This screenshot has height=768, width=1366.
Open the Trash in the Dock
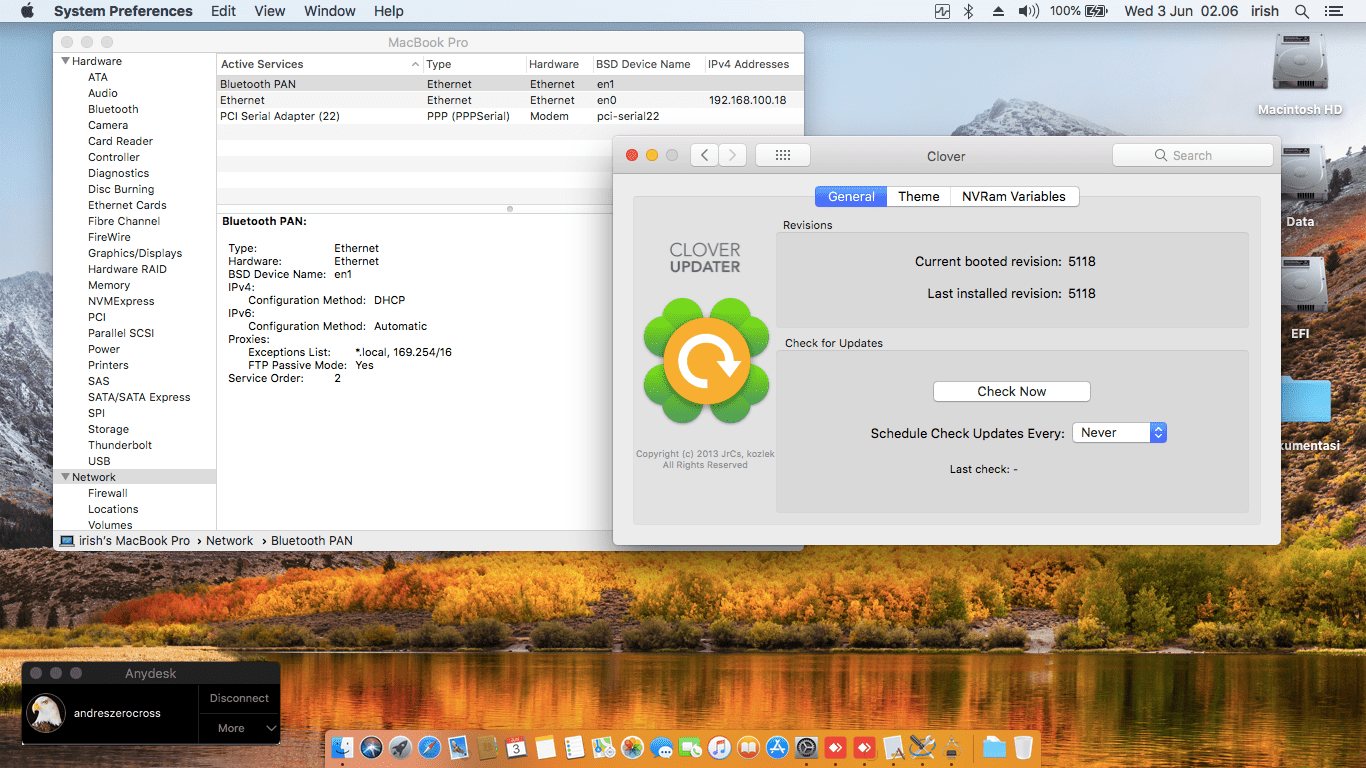click(1023, 747)
